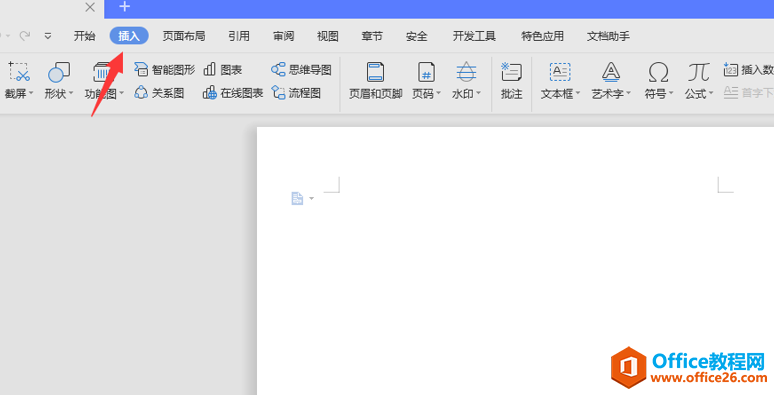Open the 章节 tab
This screenshot has height=395, width=774.
pyautogui.click(x=372, y=36)
